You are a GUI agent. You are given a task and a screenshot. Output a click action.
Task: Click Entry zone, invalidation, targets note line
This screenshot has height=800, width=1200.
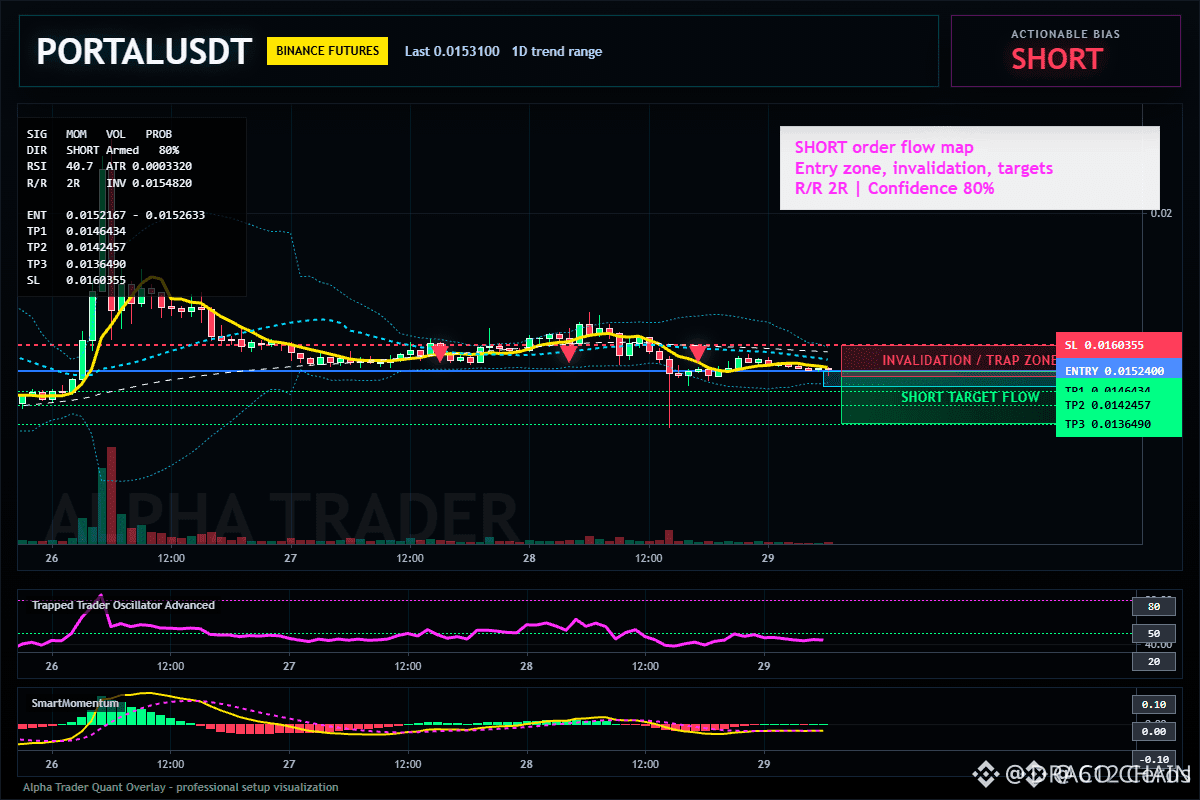[924, 168]
